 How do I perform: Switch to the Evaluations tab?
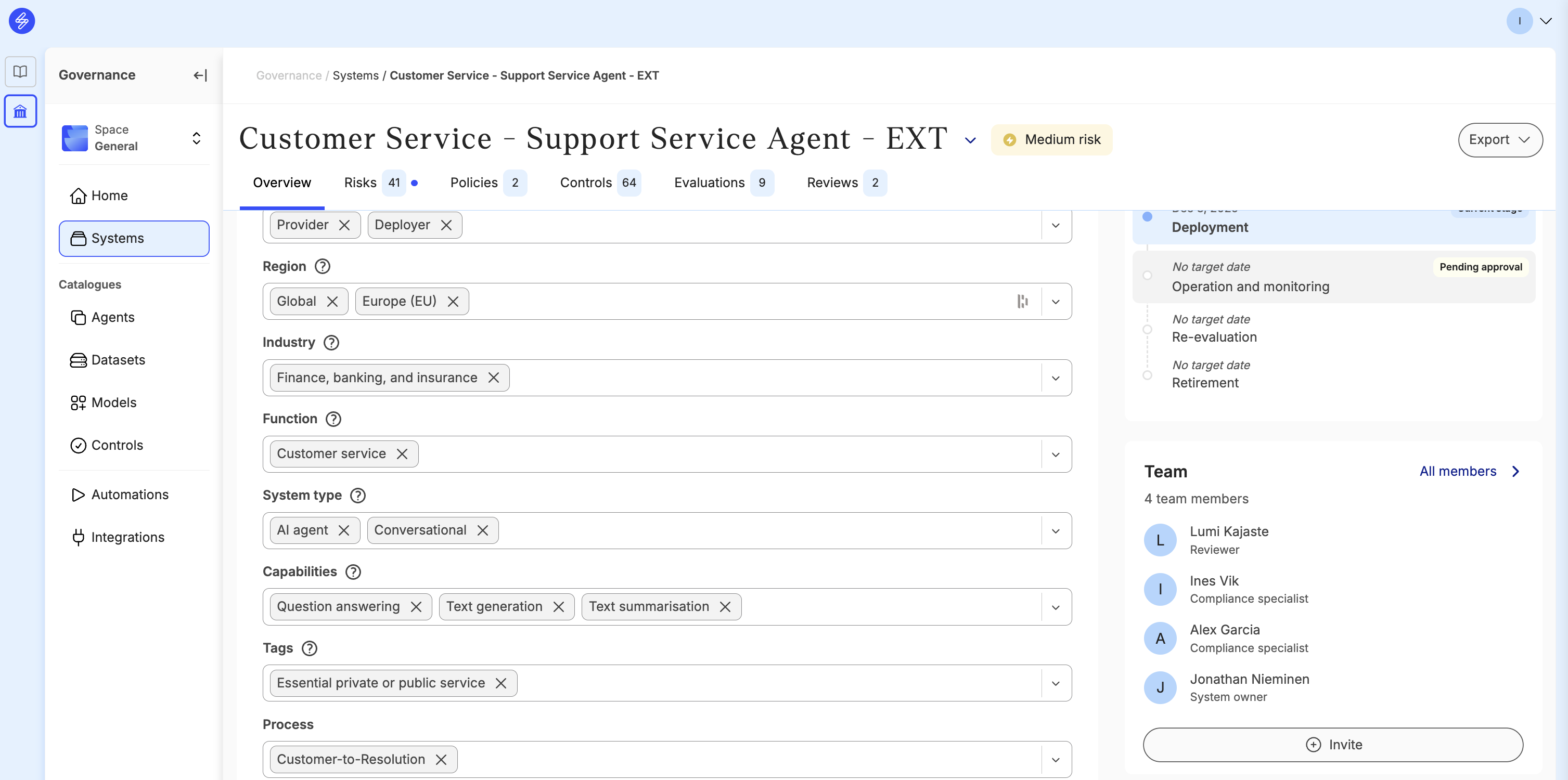point(724,183)
